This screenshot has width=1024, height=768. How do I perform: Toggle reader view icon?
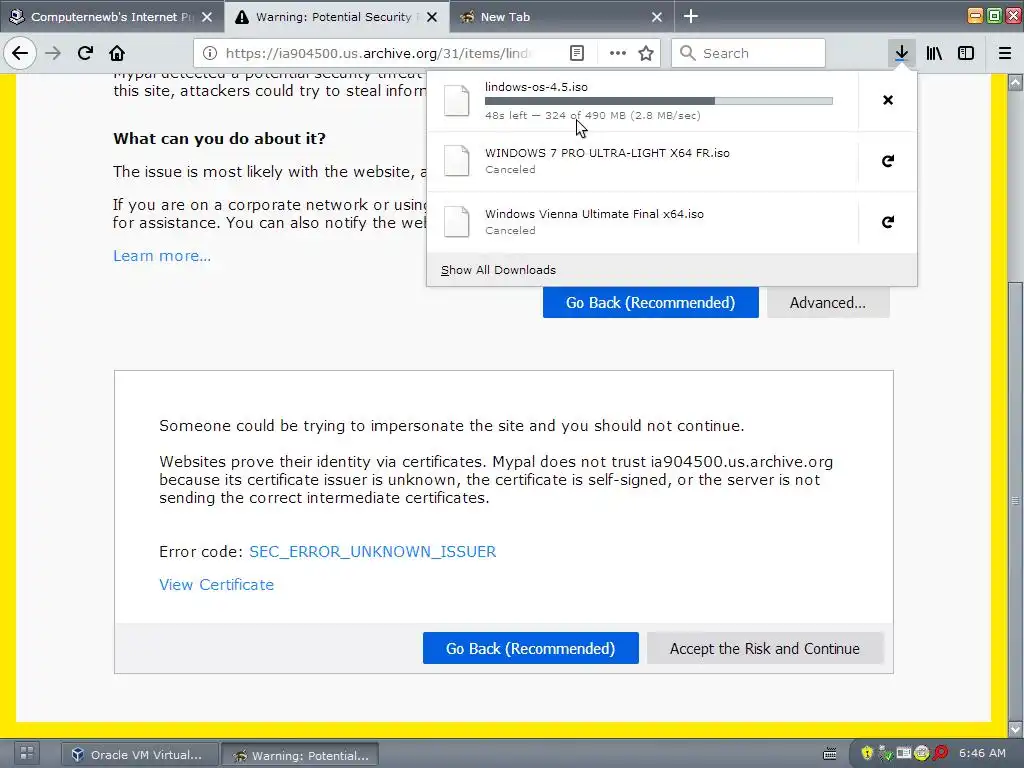[577, 53]
